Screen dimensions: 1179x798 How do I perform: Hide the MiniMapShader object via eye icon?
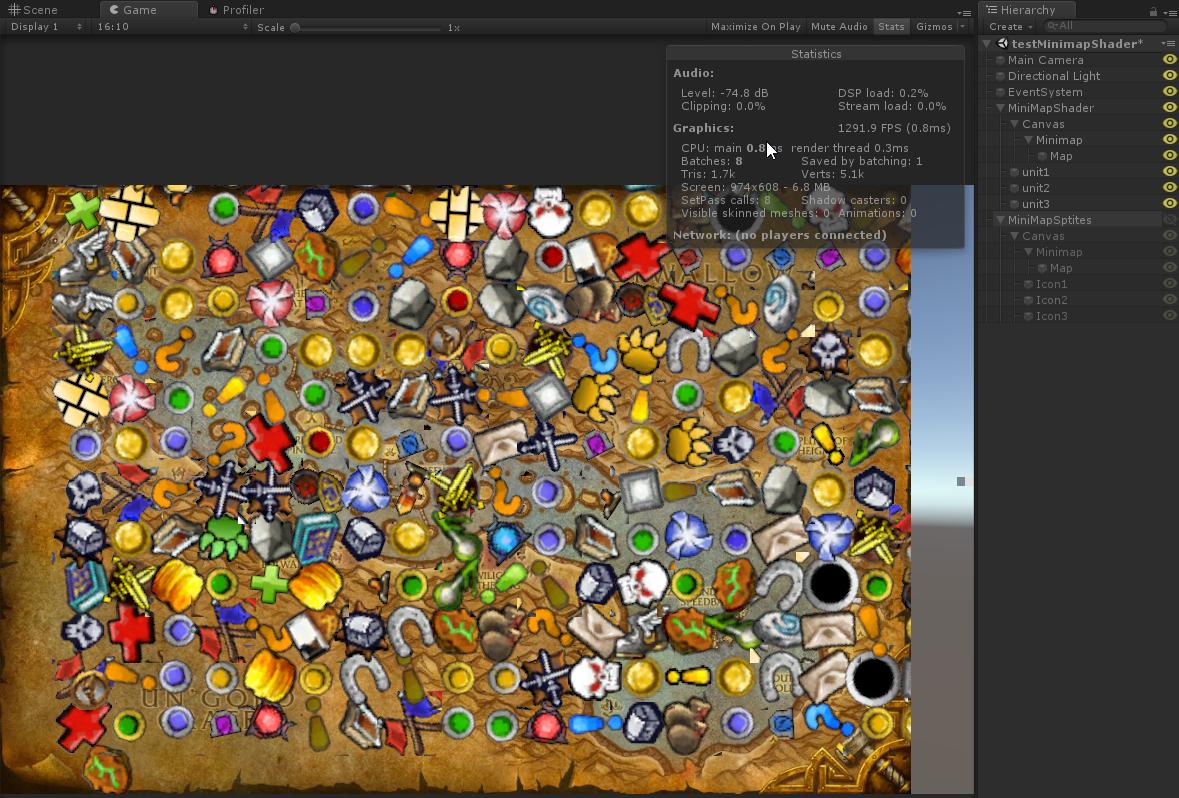[1169, 108]
